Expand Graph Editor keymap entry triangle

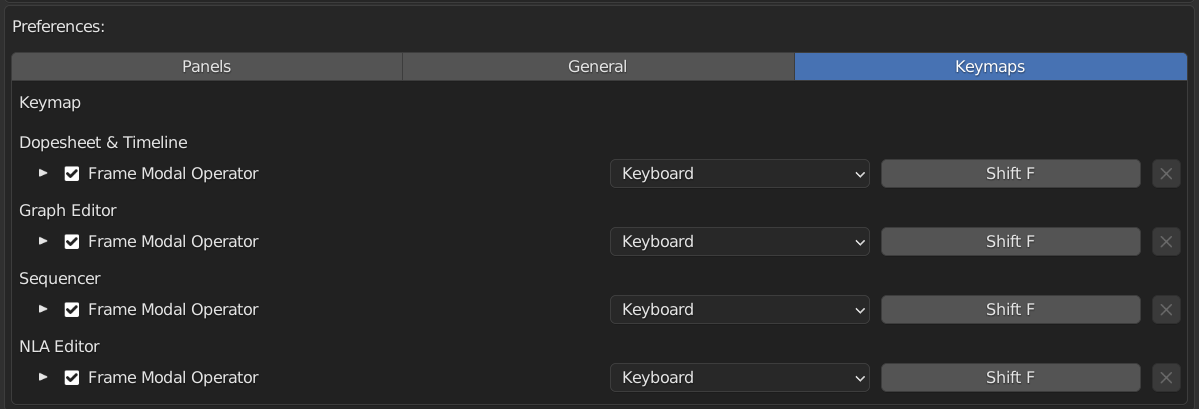[44, 242]
